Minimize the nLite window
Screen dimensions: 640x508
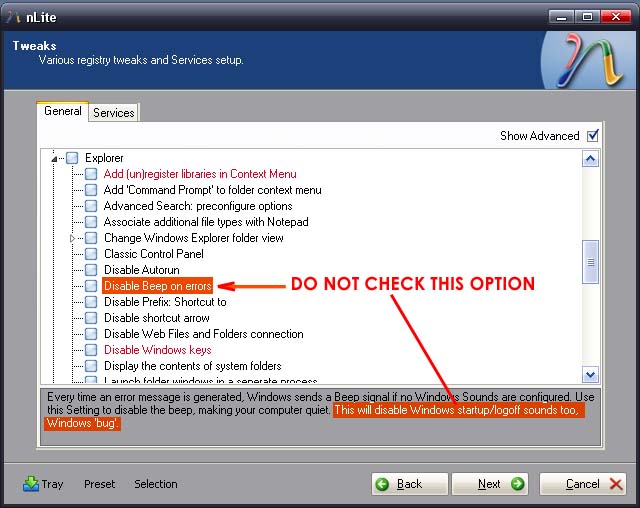(561, 17)
